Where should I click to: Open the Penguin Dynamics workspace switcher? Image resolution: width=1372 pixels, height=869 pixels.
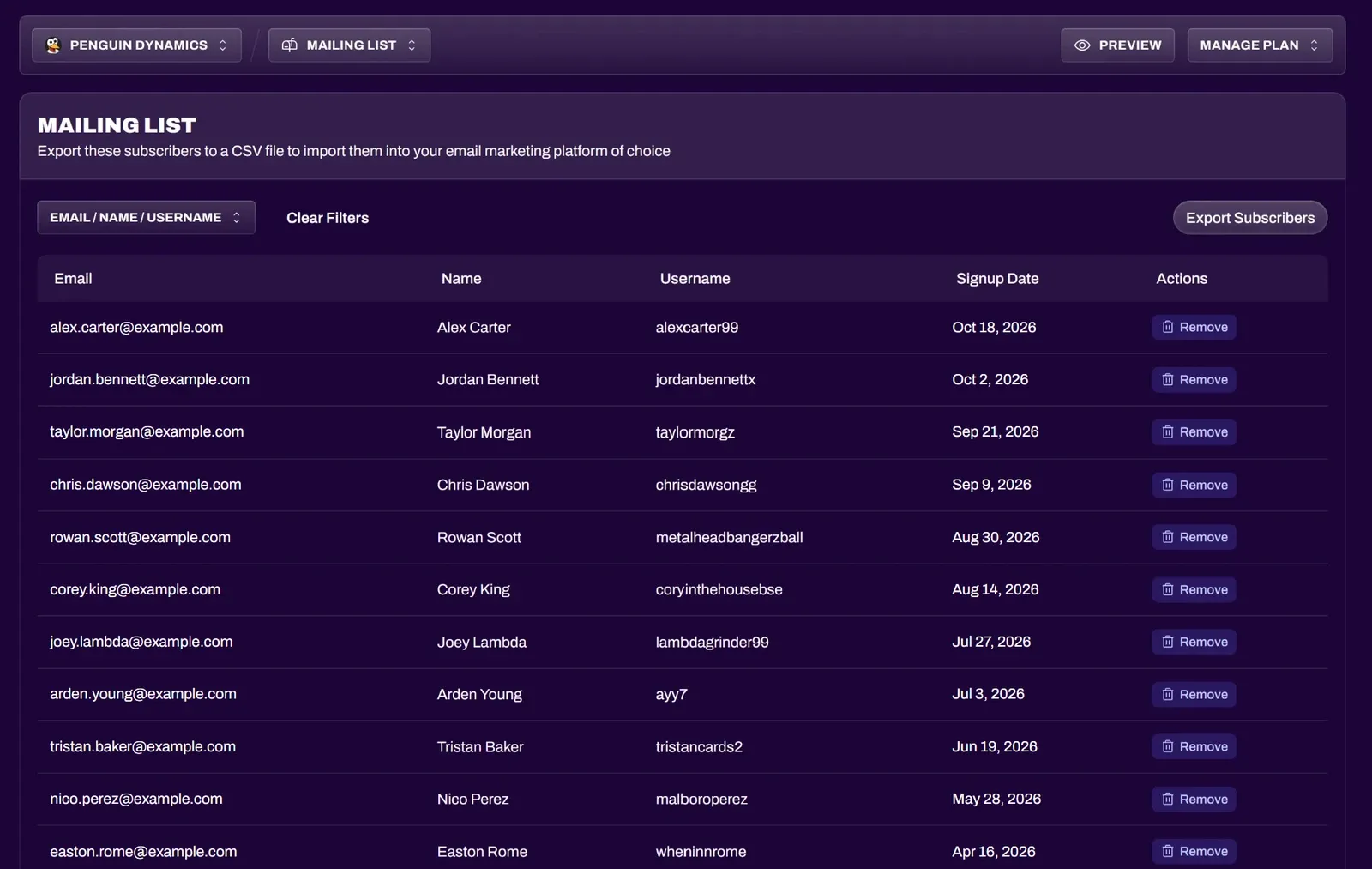(136, 45)
